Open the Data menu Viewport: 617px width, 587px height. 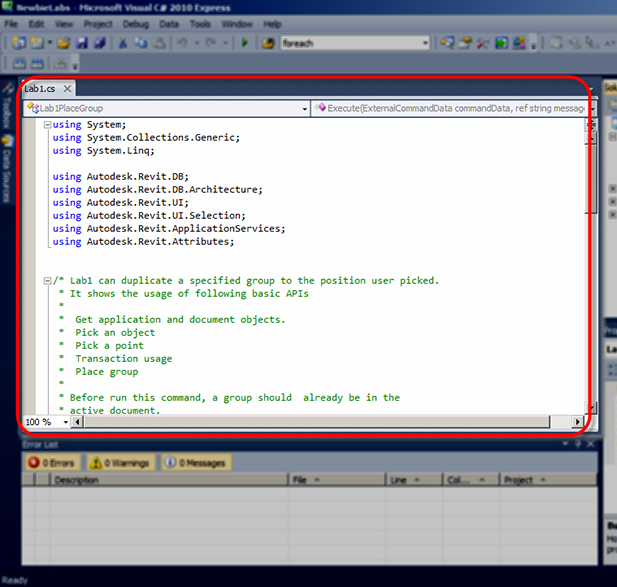click(169, 24)
